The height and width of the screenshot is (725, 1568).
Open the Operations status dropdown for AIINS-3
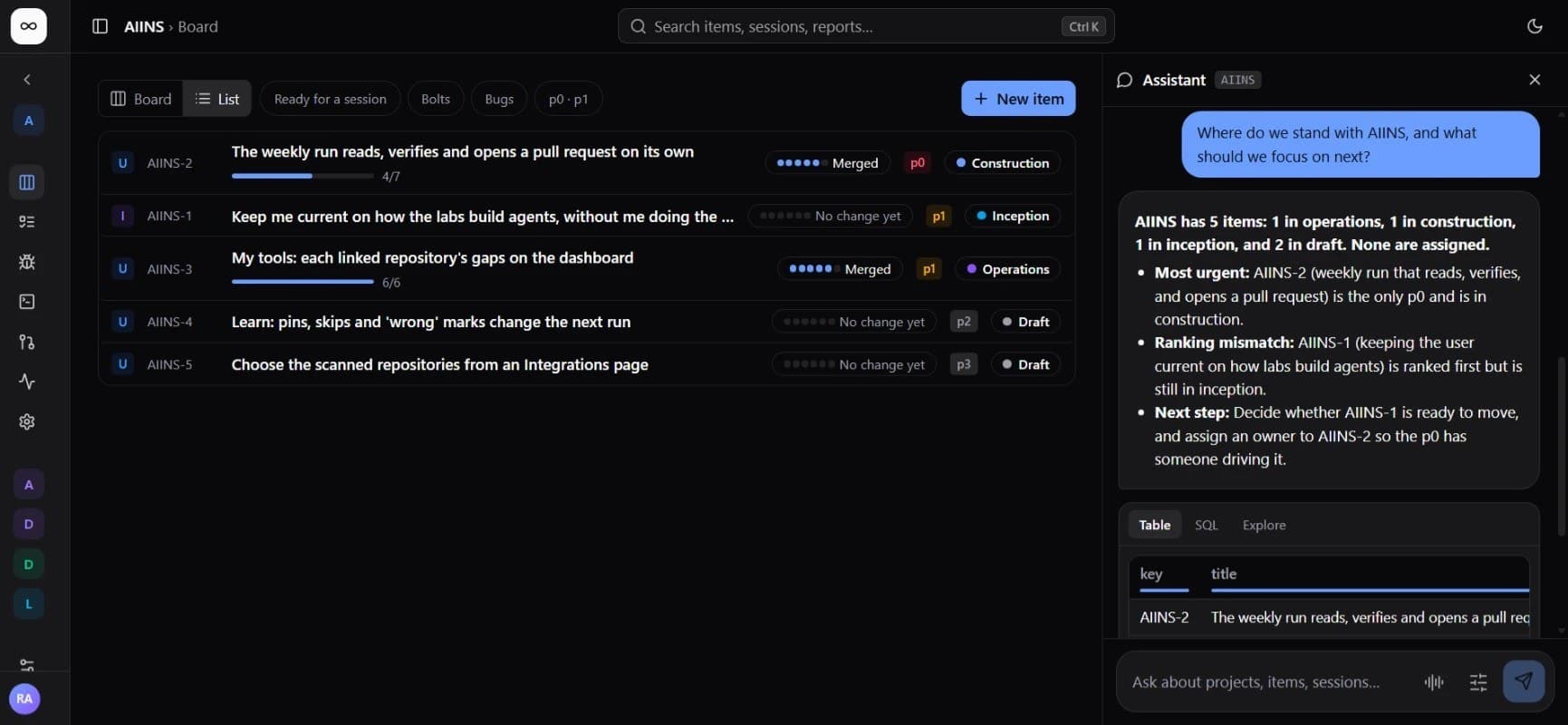coord(1008,269)
